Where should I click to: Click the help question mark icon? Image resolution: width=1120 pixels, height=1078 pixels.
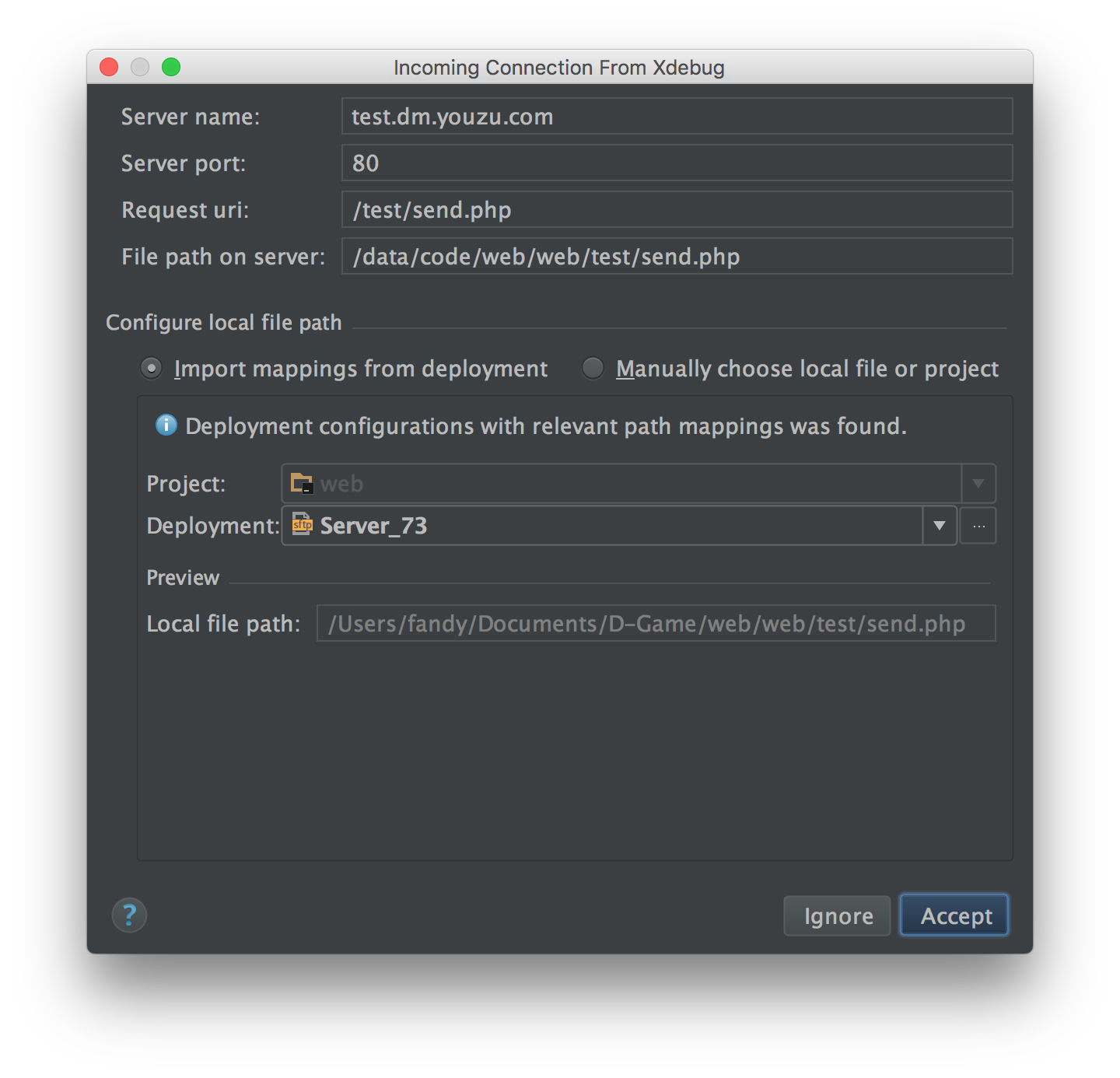pos(129,915)
